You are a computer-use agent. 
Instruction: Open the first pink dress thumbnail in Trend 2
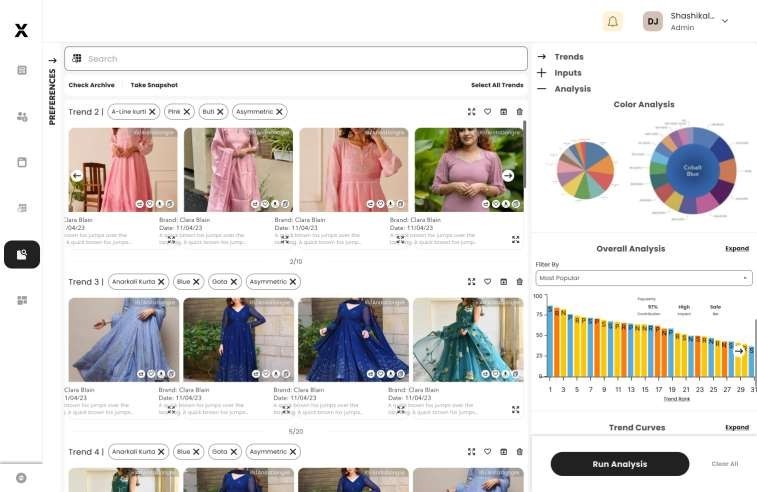pyautogui.click(x=123, y=169)
